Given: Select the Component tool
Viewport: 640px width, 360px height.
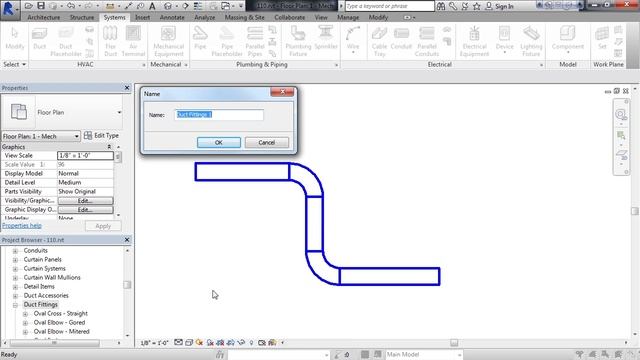Looking at the screenshot, I should pyautogui.click(x=568, y=40).
